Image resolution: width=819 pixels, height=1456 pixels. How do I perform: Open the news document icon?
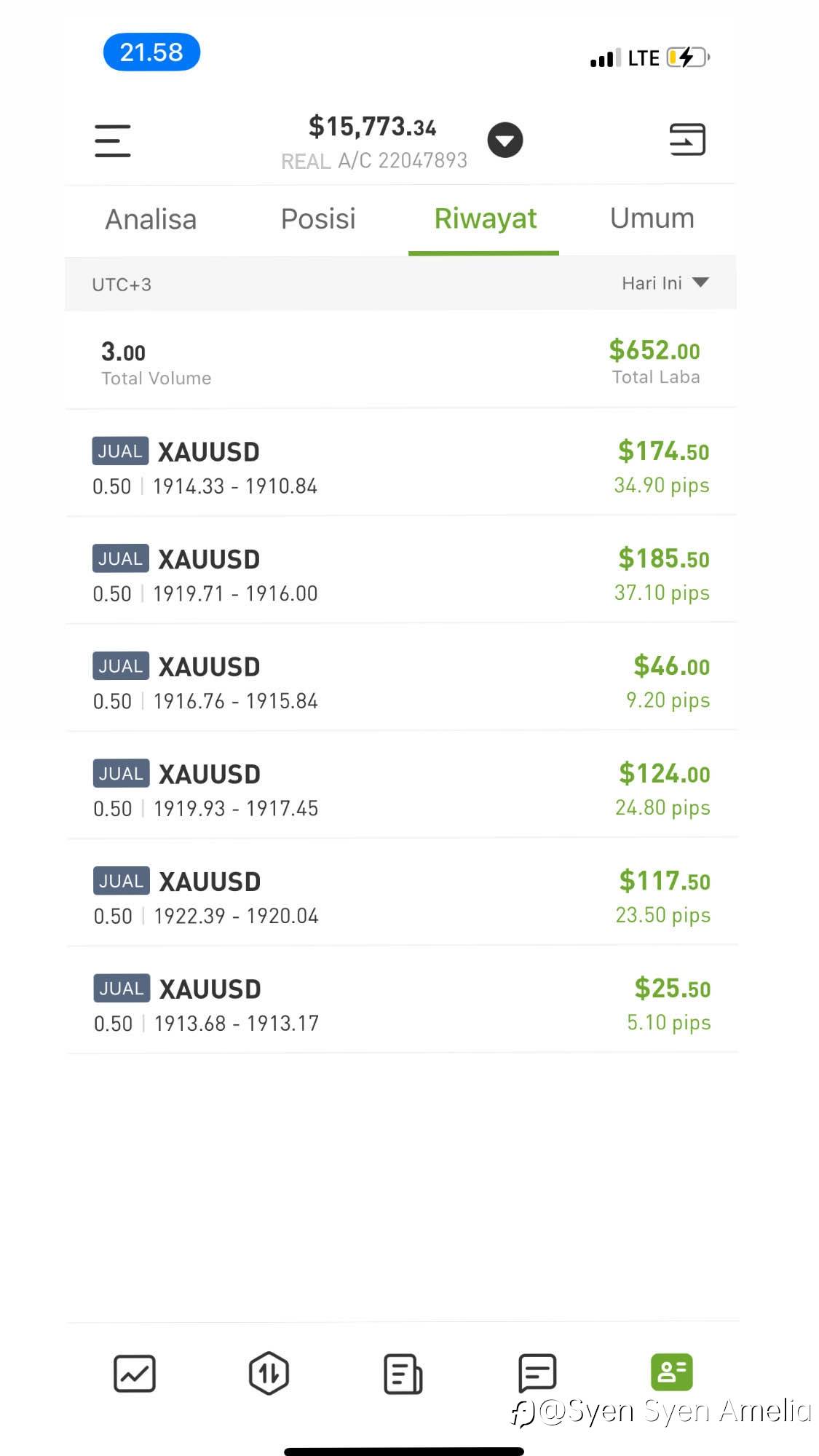403,1374
